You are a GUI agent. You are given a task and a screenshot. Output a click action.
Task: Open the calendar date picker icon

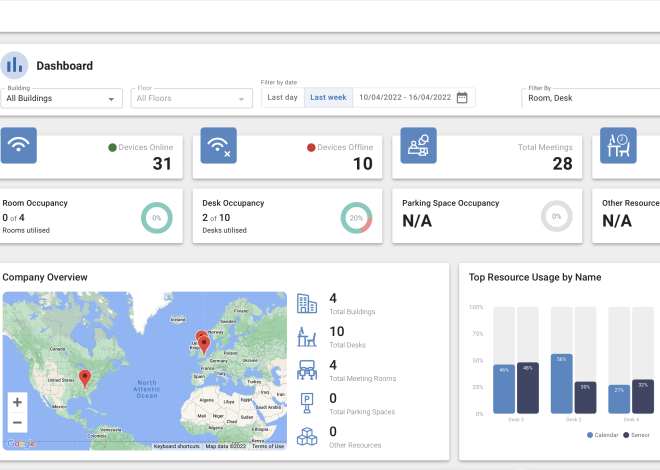(462, 97)
